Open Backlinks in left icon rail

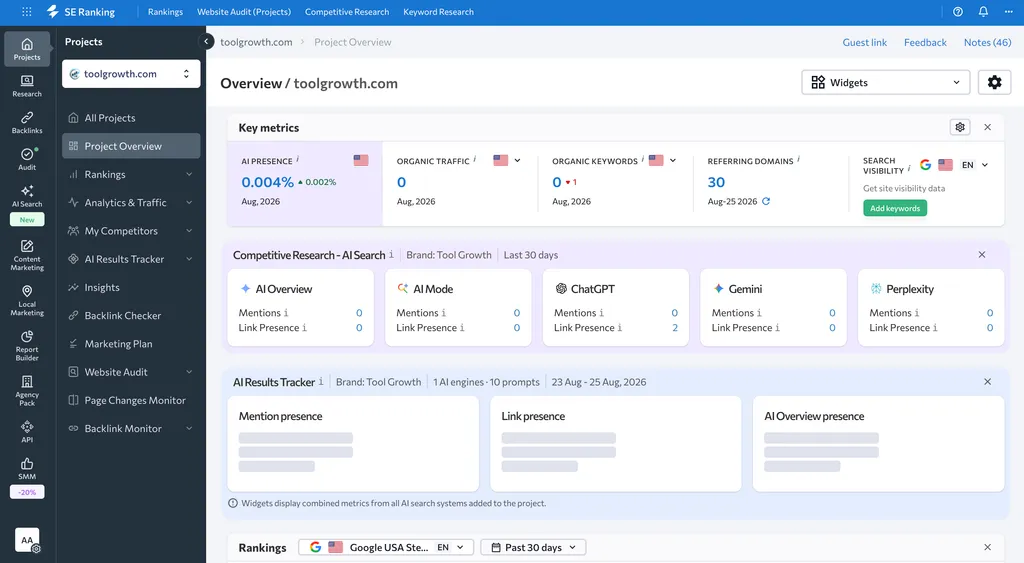pos(27,122)
